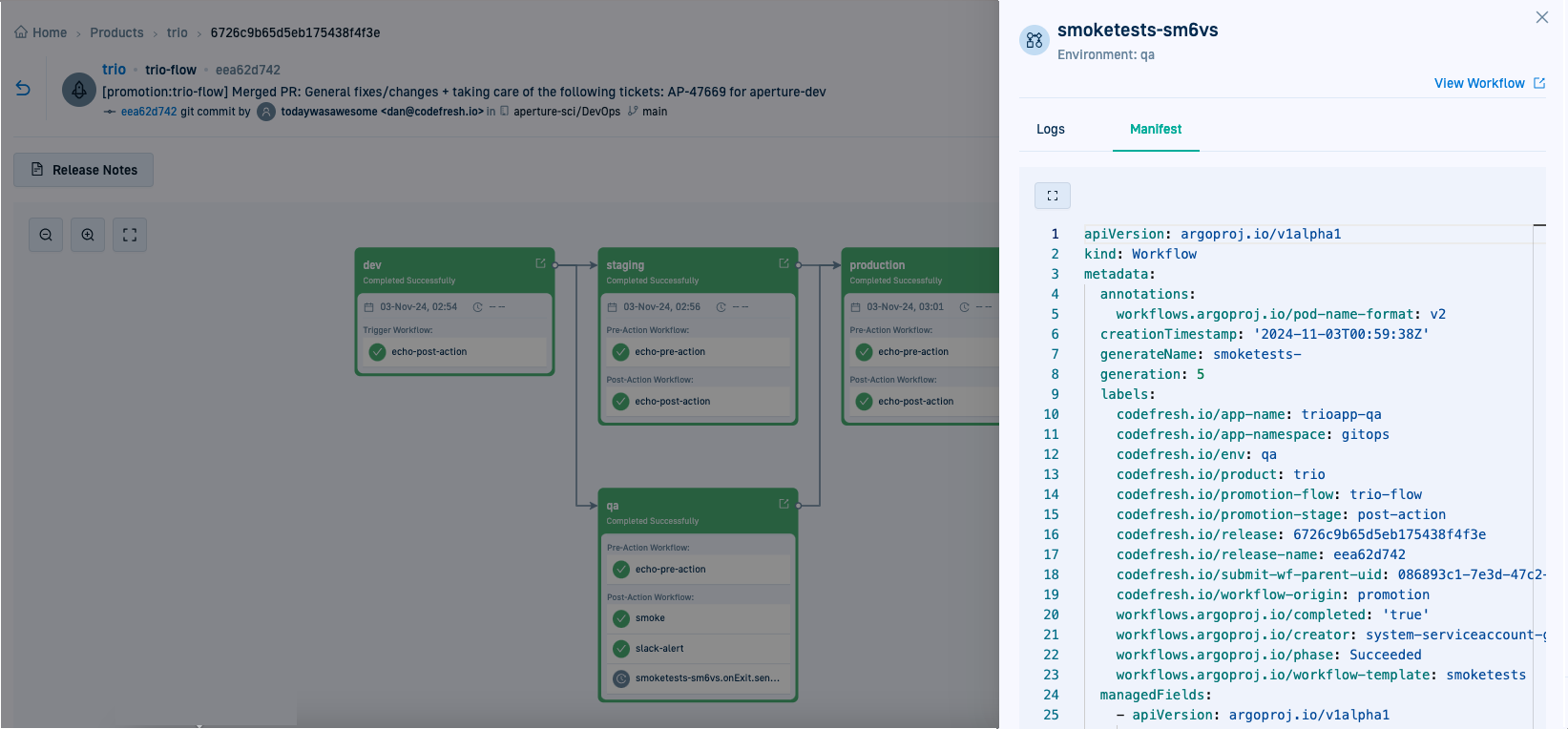The width and height of the screenshot is (1568, 729).
Task: Open dev stage external link icon
Action: coord(540,263)
